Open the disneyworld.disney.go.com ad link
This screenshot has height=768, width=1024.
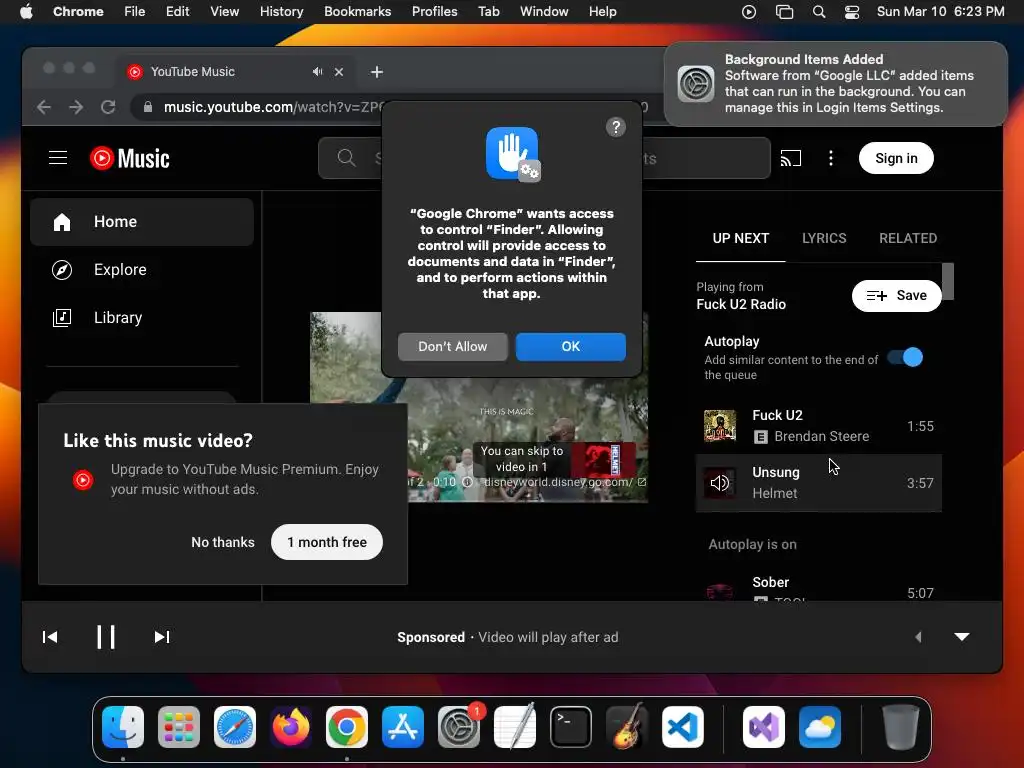click(565, 482)
